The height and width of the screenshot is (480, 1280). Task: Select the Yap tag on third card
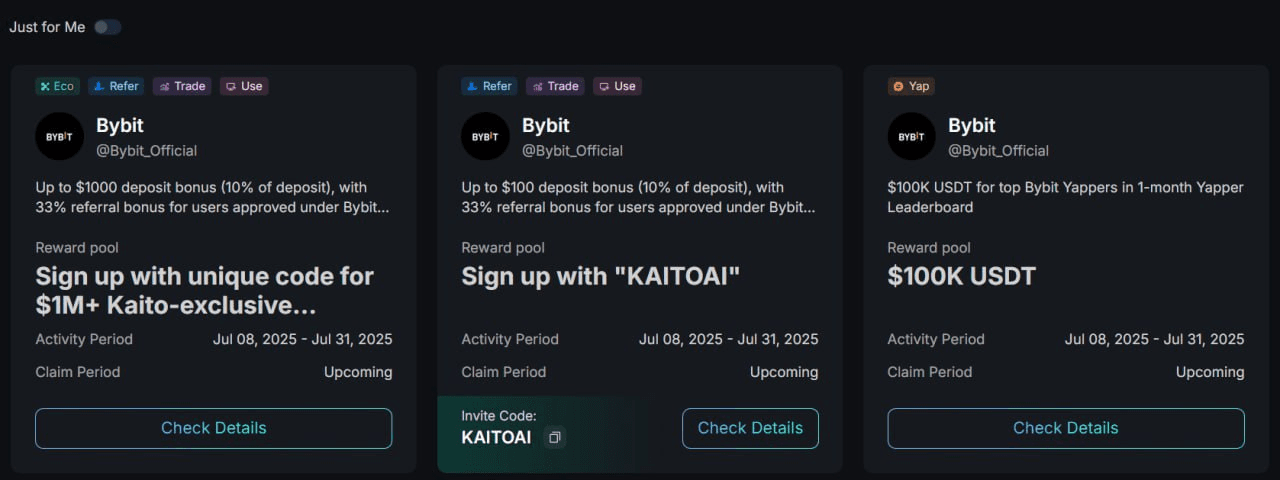(911, 86)
